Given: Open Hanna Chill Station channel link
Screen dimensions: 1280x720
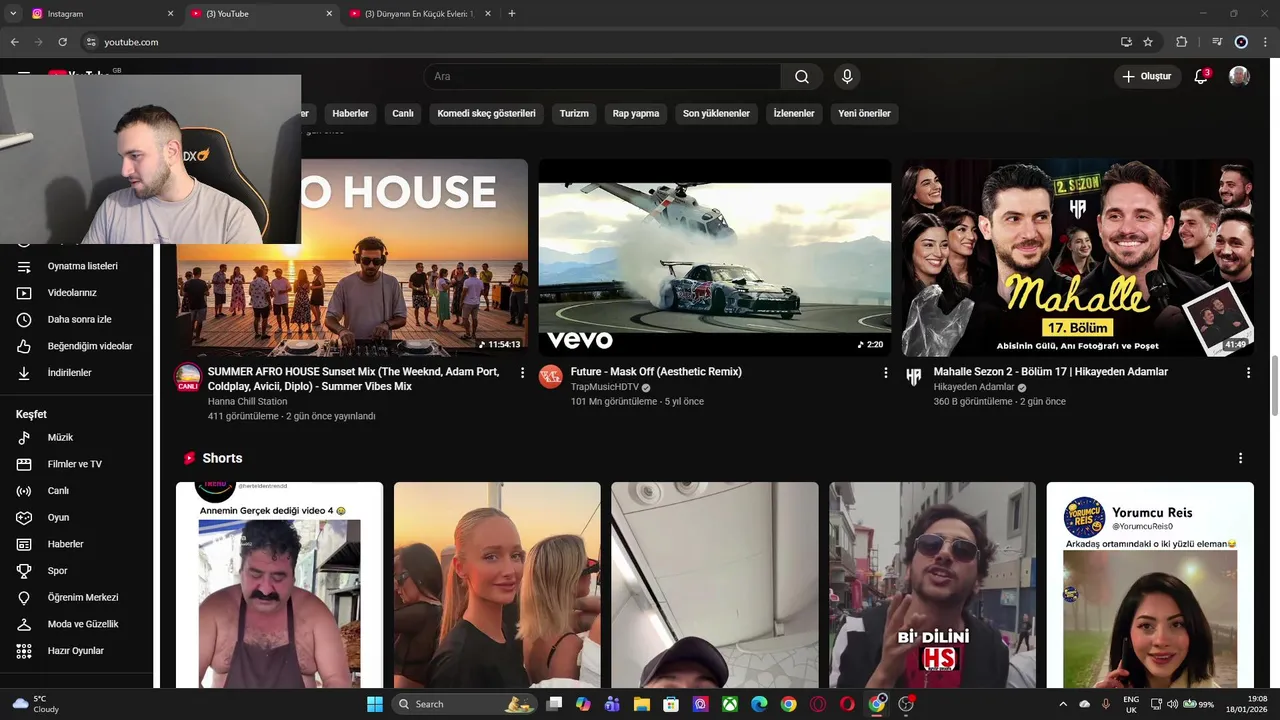Looking at the screenshot, I should [x=248, y=402].
